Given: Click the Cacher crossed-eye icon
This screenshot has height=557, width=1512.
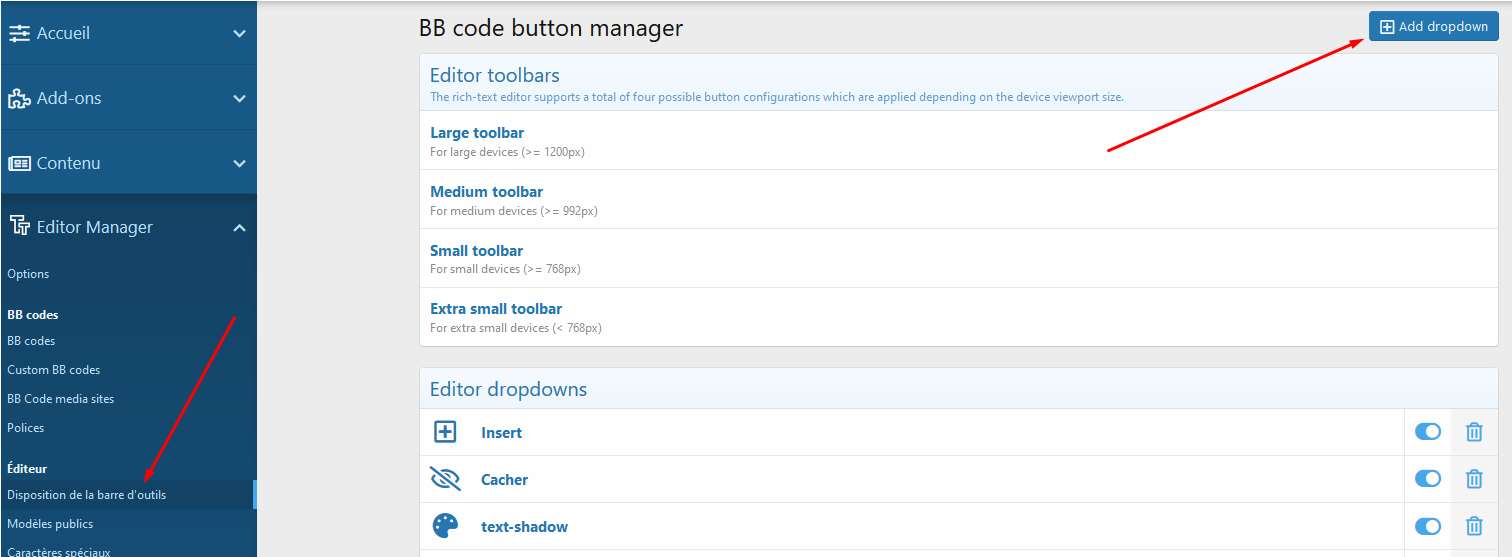Looking at the screenshot, I should (445, 479).
